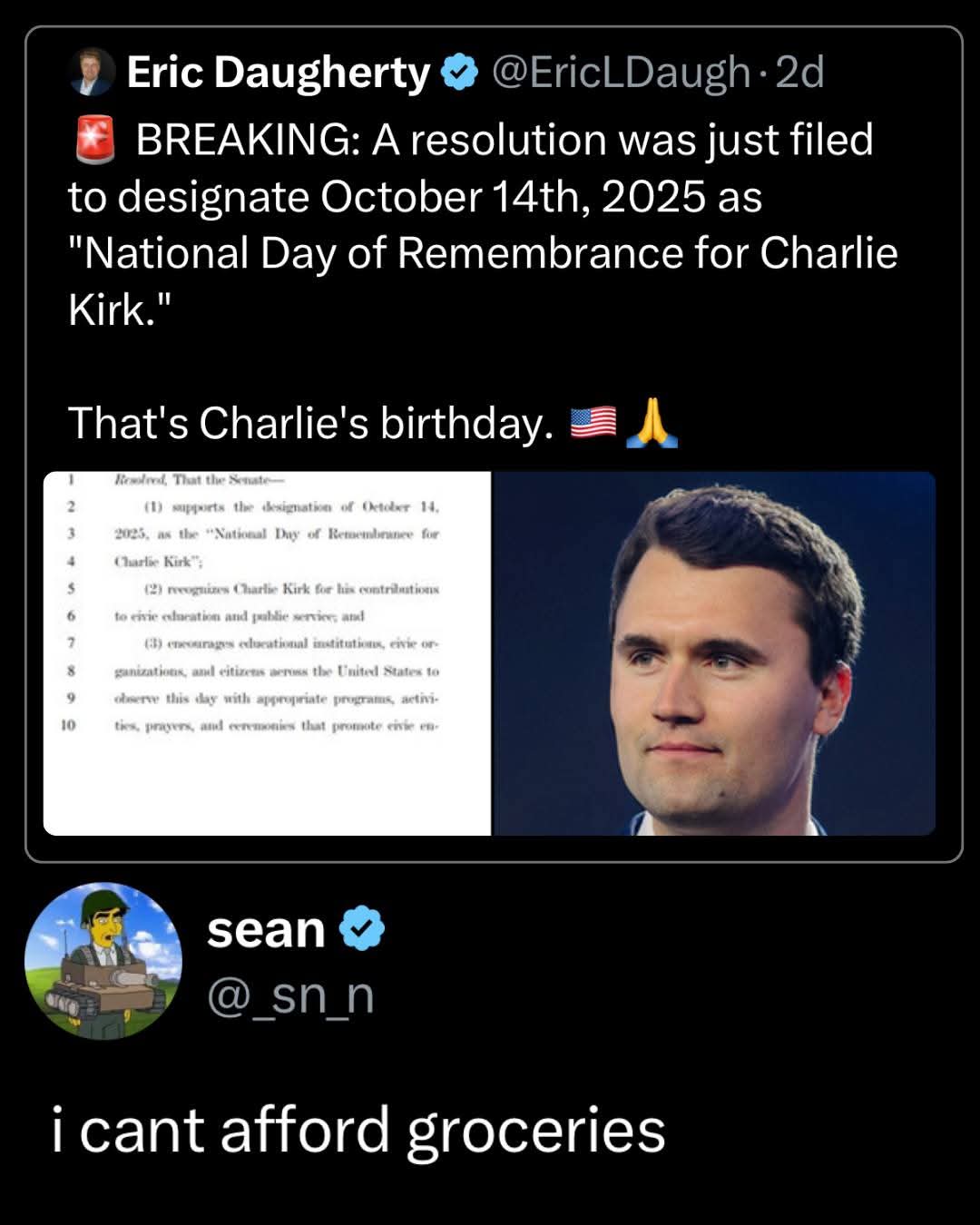The height and width of the screenshot is (1225, 980).
Task: Click line 10 of the resolution document
Action: click(x=277, y=726)
